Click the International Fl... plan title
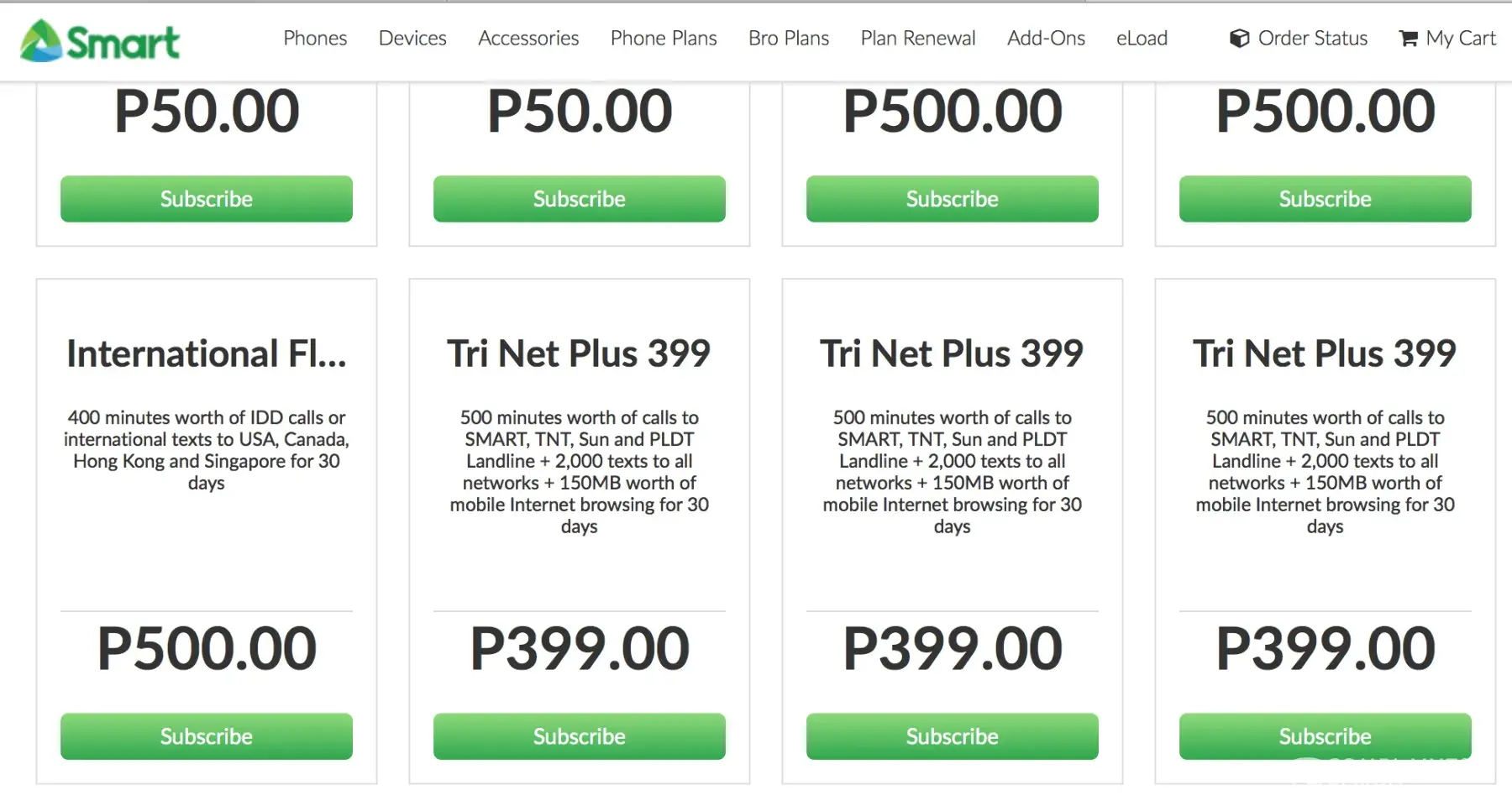 click(207, 353)
